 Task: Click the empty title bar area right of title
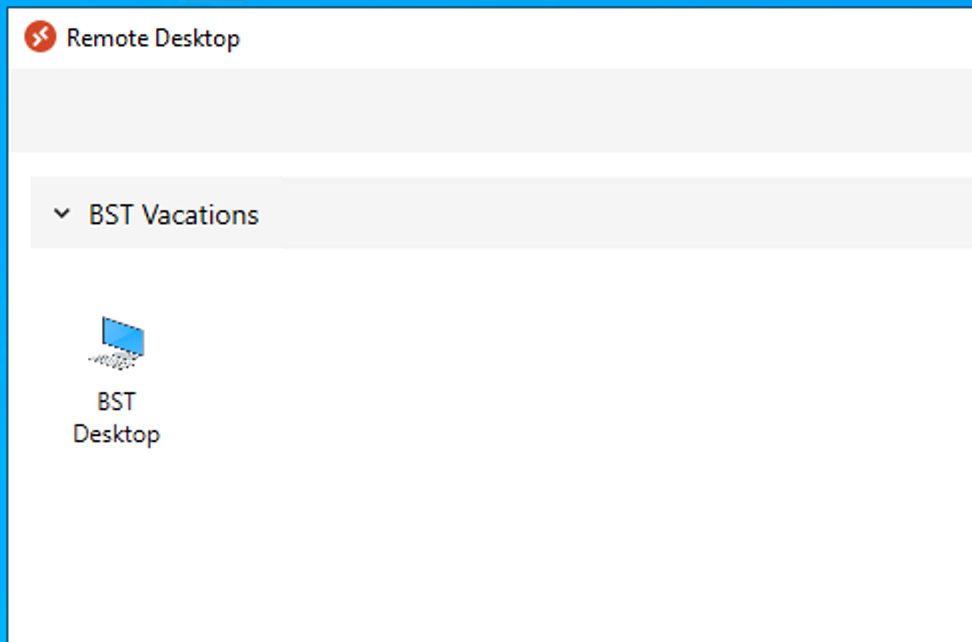pyautogui.click(x=600, y=38)
